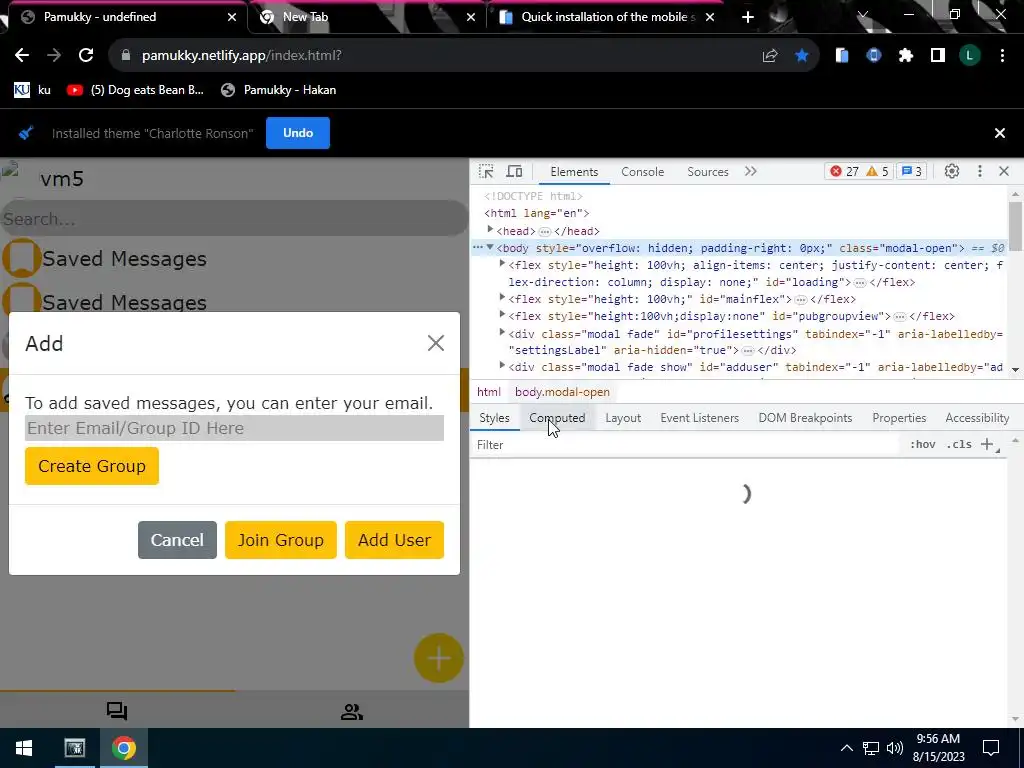Screen dimensions: 1024x768
Task: Click the bookmark star icon
Action: (x=802, y=56)
